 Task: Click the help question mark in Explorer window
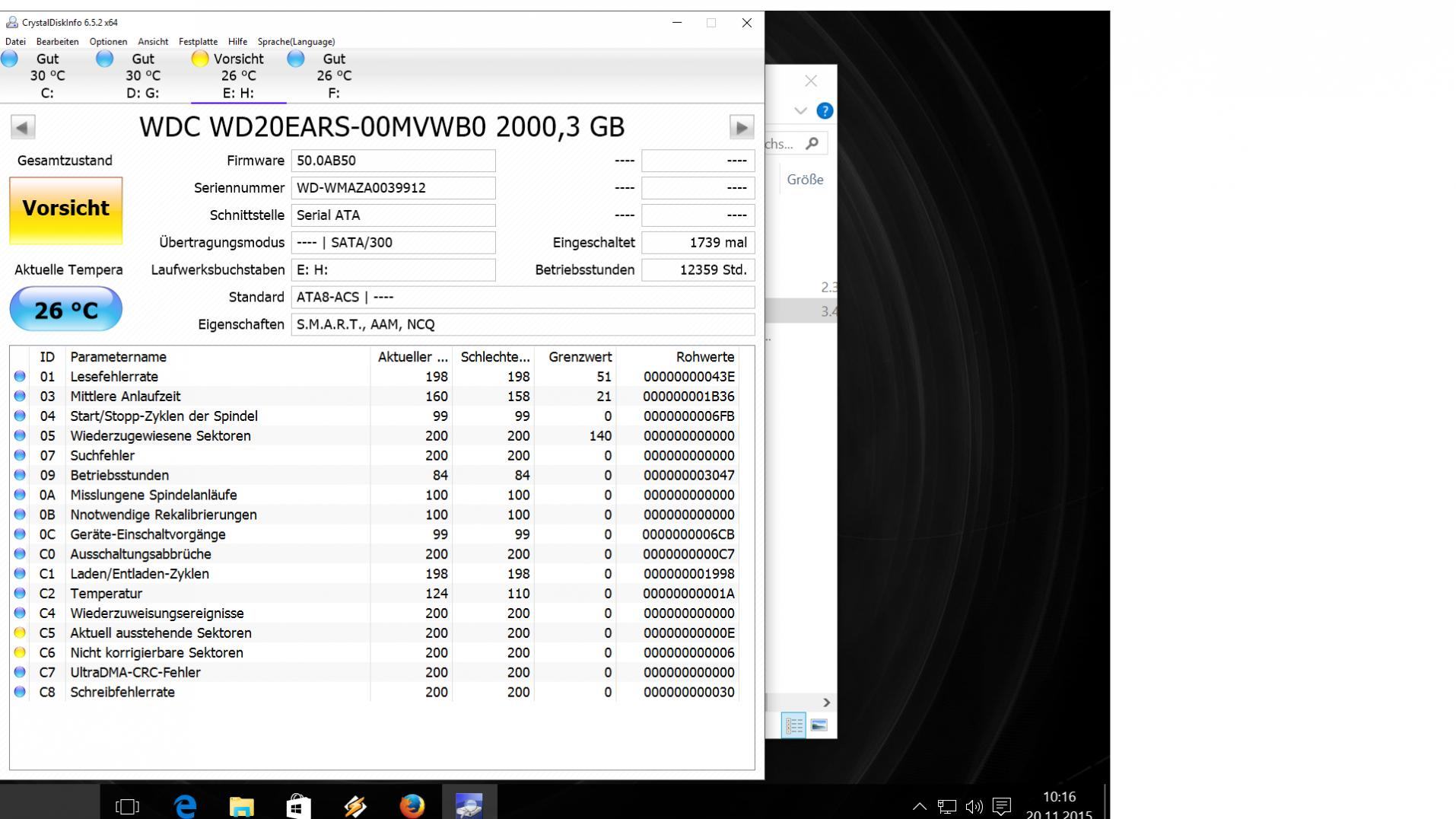[x=825, y=111]
